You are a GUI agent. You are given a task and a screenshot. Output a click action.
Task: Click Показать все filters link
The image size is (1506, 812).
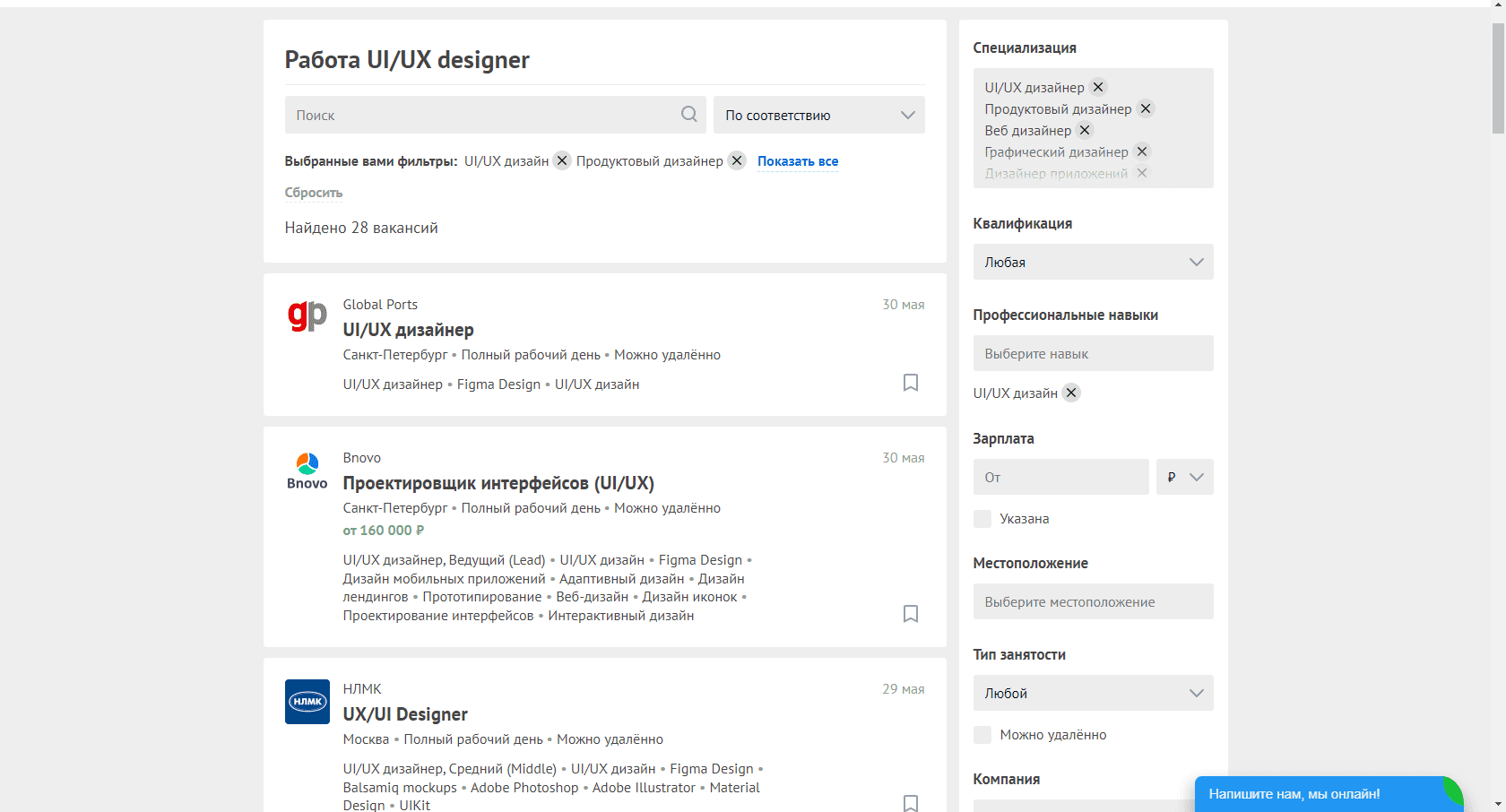click(798, 161)
